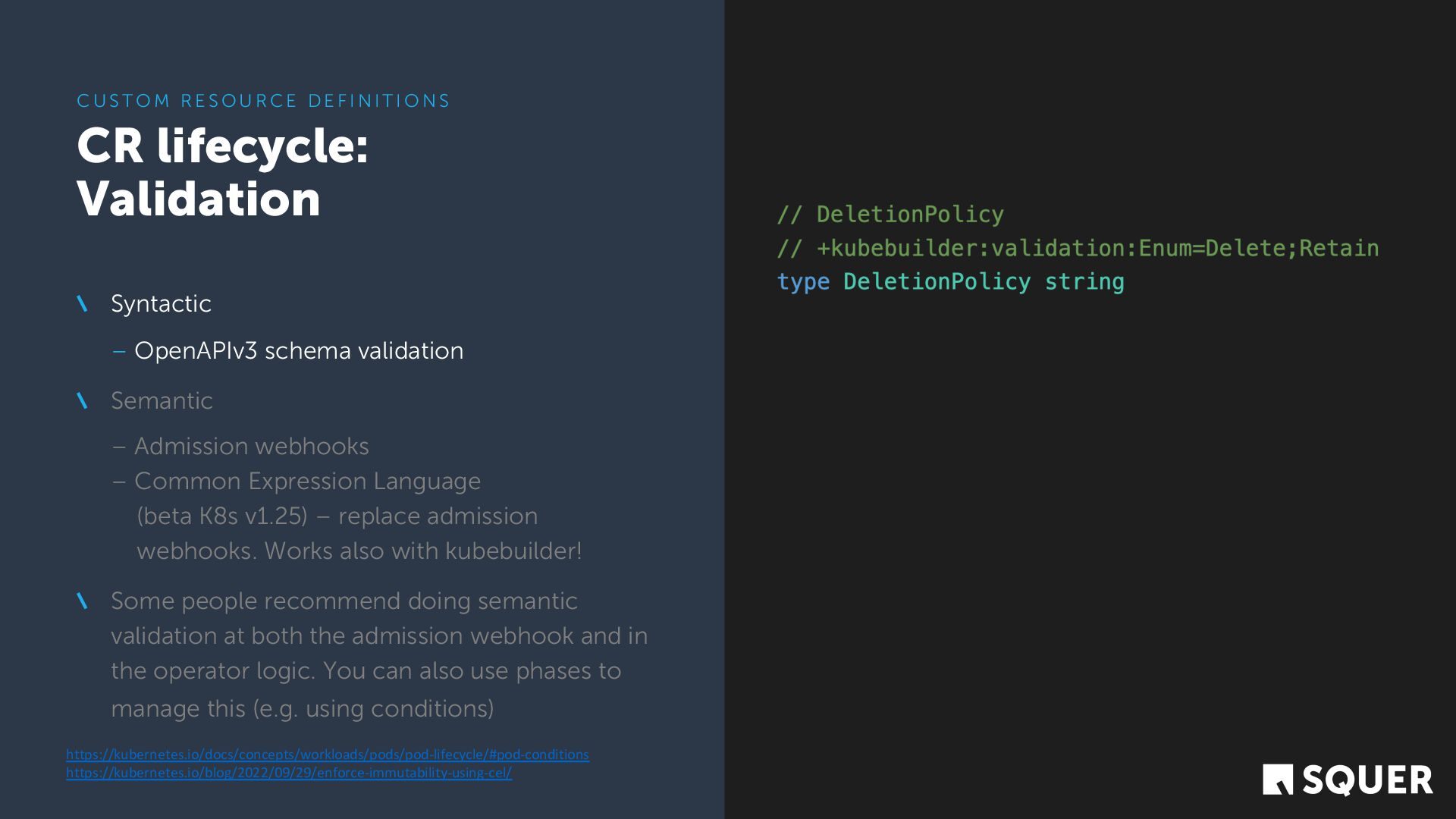Open the enforce-immutability-using-cel blog link

point(288,773)
